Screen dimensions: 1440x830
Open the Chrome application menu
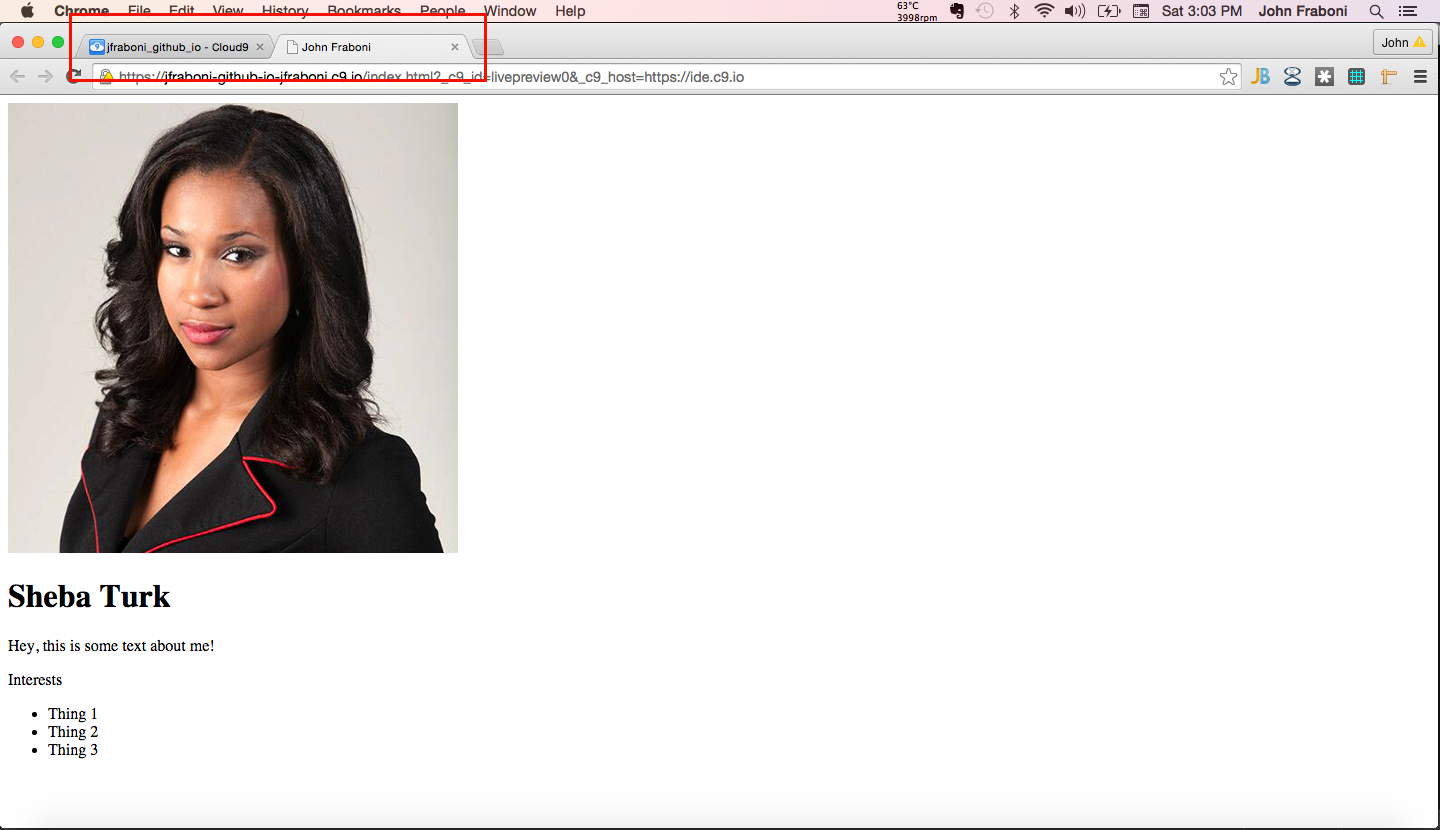point(82,11)
